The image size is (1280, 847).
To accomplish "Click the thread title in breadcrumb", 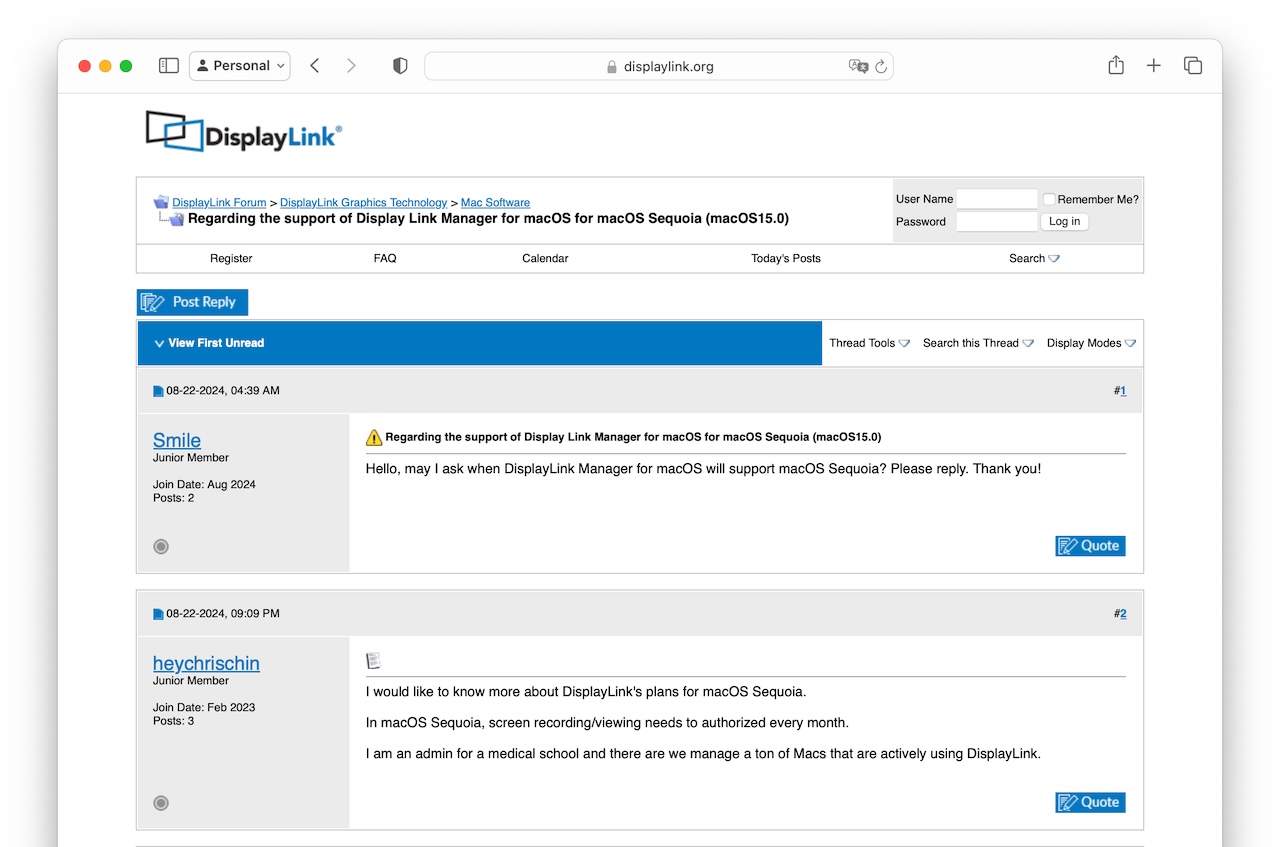I will click(488, 218).
